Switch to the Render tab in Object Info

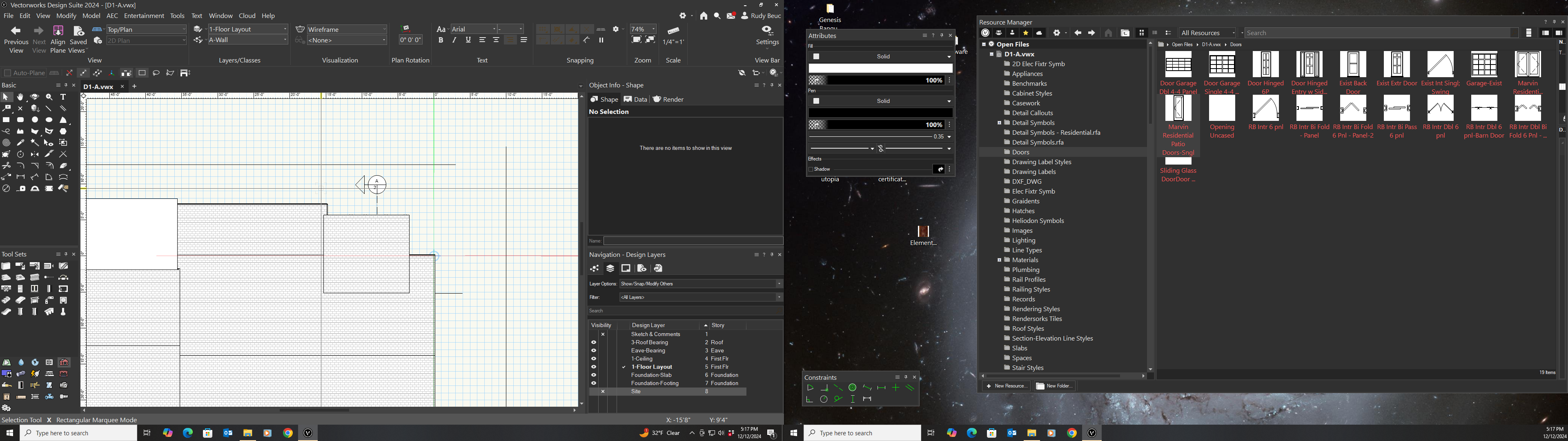point(668,99)
